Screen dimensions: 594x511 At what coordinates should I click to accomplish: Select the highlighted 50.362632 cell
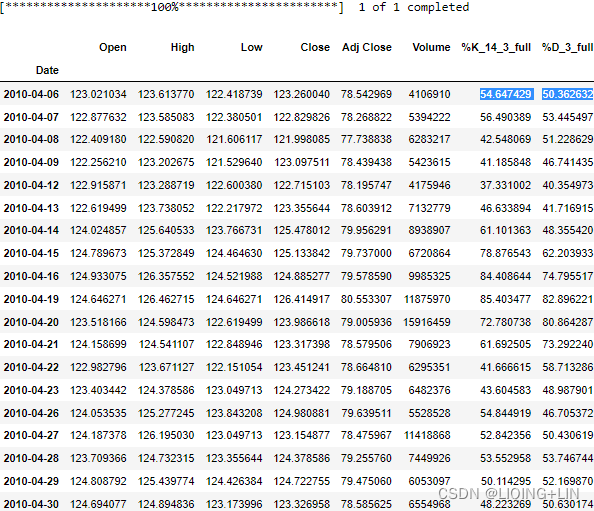point(567,94)
